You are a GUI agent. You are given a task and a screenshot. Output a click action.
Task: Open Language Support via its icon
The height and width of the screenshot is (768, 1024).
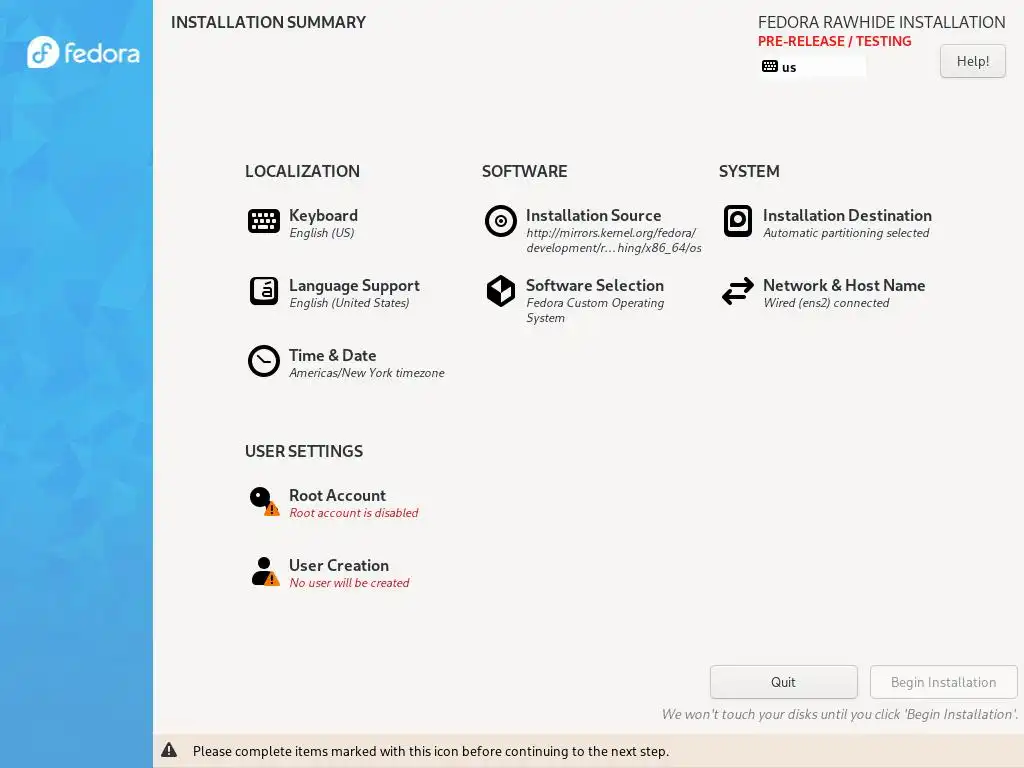264,291
